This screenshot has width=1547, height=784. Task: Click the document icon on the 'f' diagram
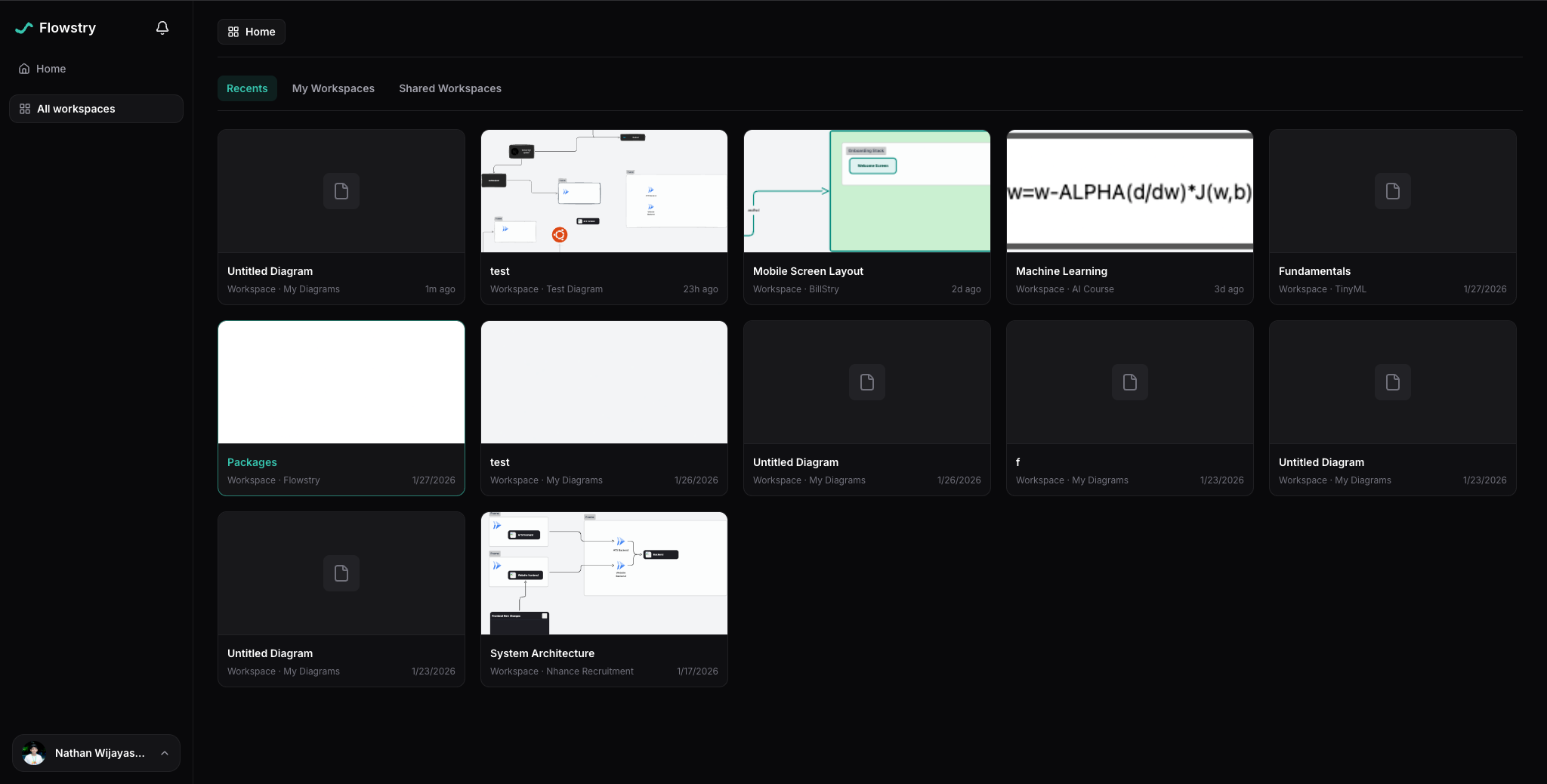1129,382
